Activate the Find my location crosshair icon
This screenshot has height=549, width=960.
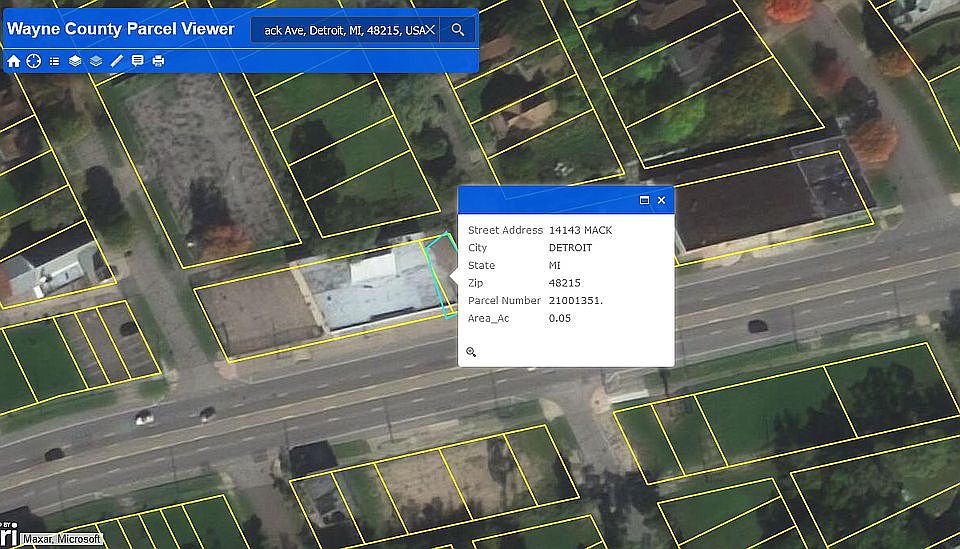point(34,61)
